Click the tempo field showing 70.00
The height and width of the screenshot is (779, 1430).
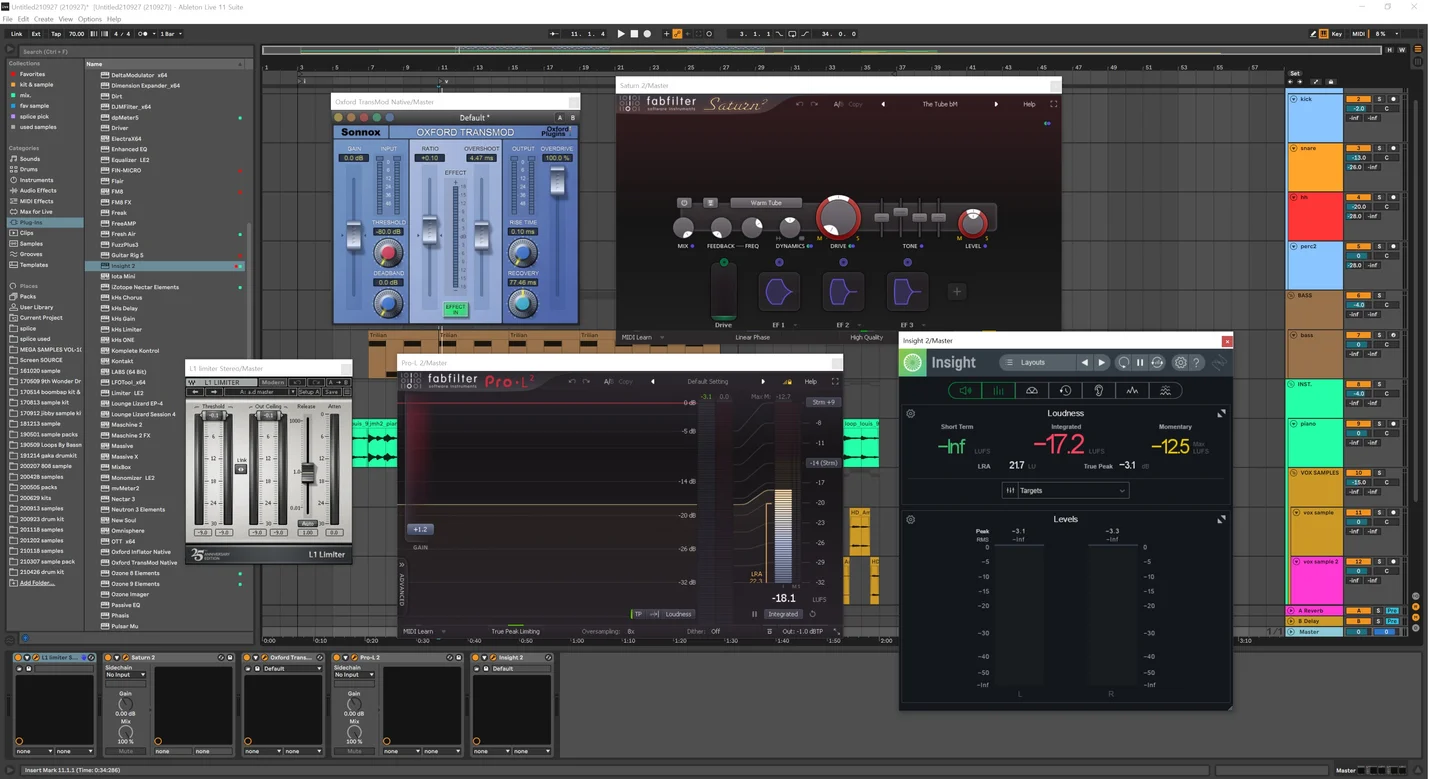coord(77,34)
